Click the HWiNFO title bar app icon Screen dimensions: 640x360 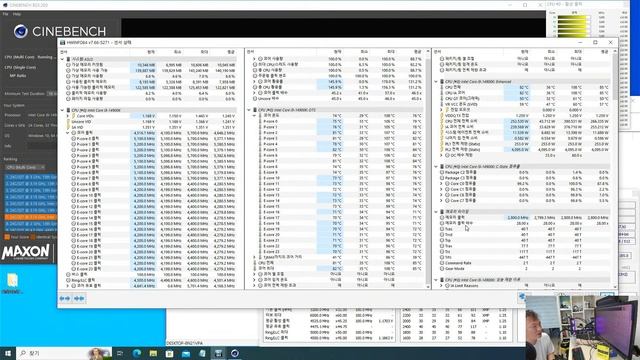point(62,42)
